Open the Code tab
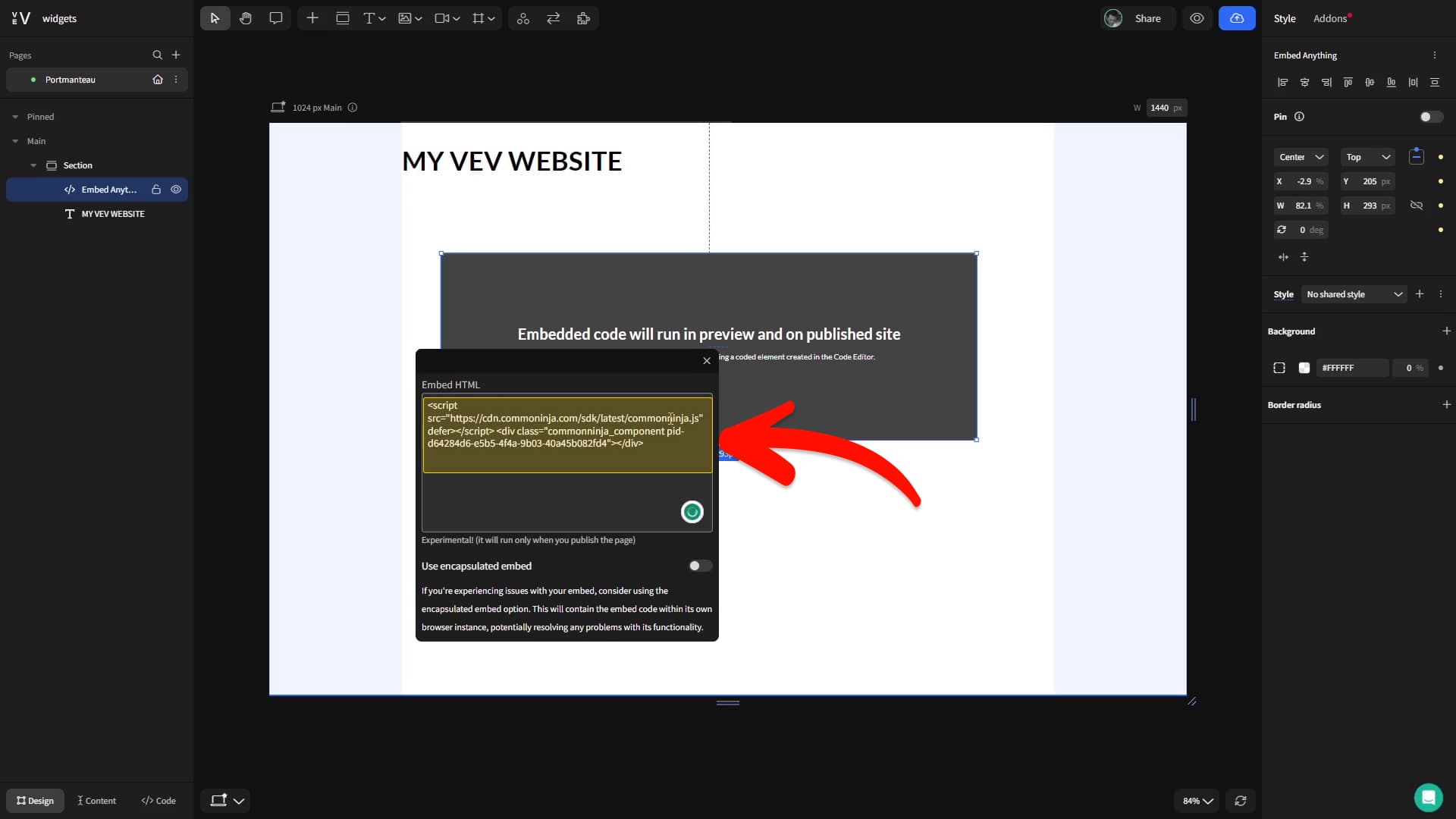 [158, 801]
